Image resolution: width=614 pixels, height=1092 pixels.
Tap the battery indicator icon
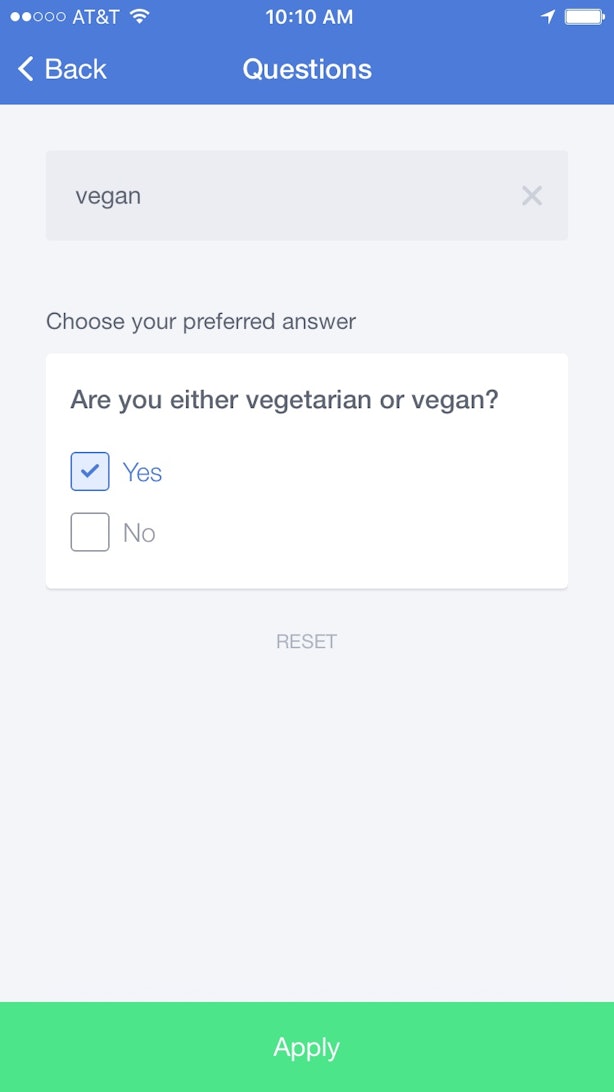pos(585,17)
